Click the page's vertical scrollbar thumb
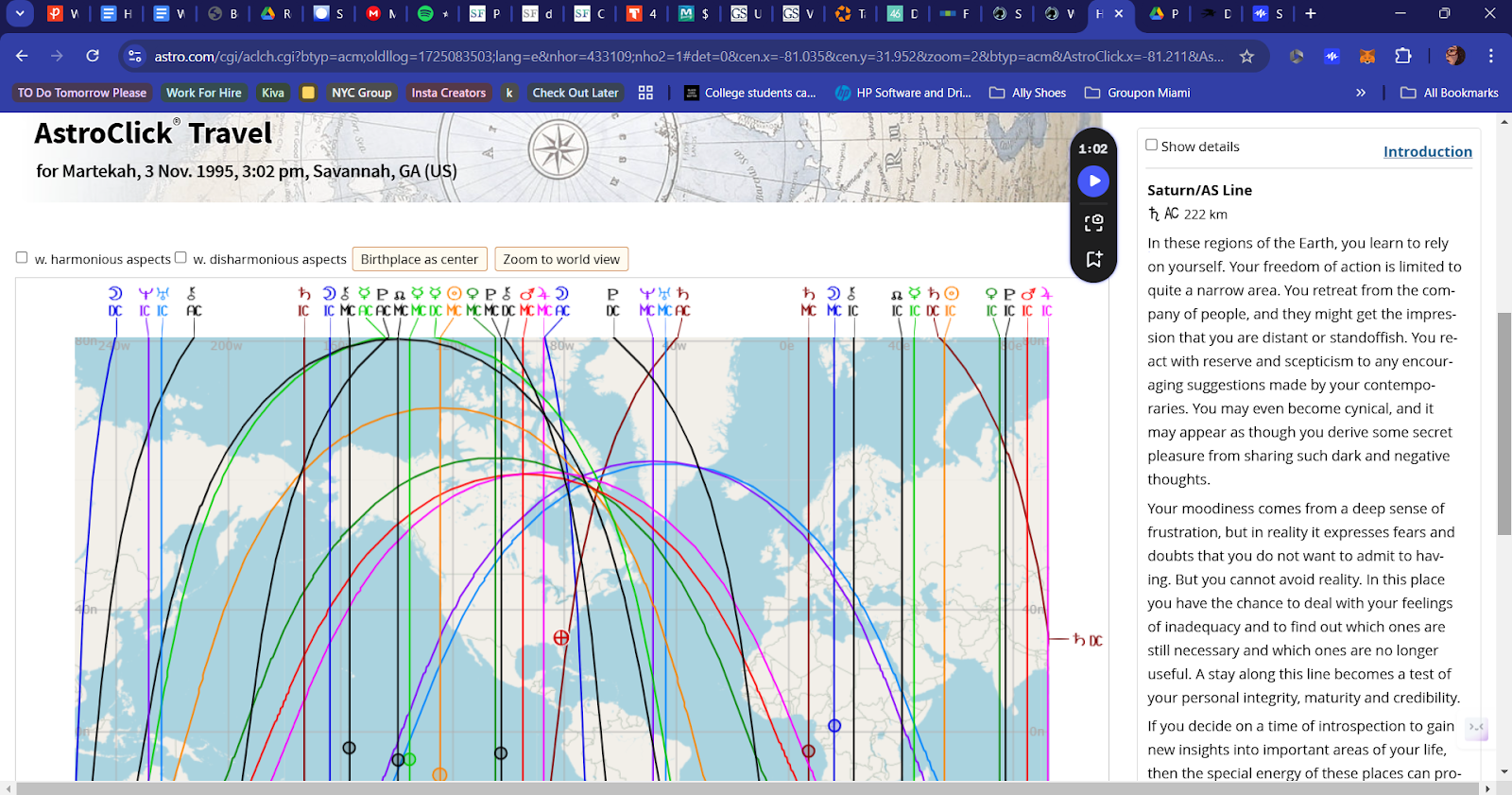 coord(1504,423)
